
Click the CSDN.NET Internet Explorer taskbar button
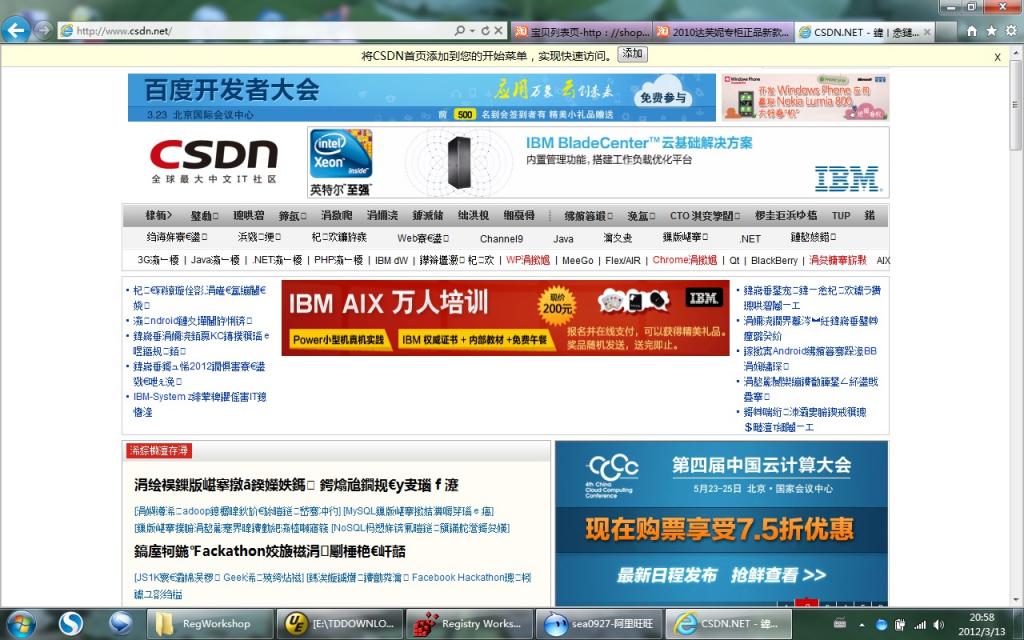pyautogui.click(x=729, y=624)
